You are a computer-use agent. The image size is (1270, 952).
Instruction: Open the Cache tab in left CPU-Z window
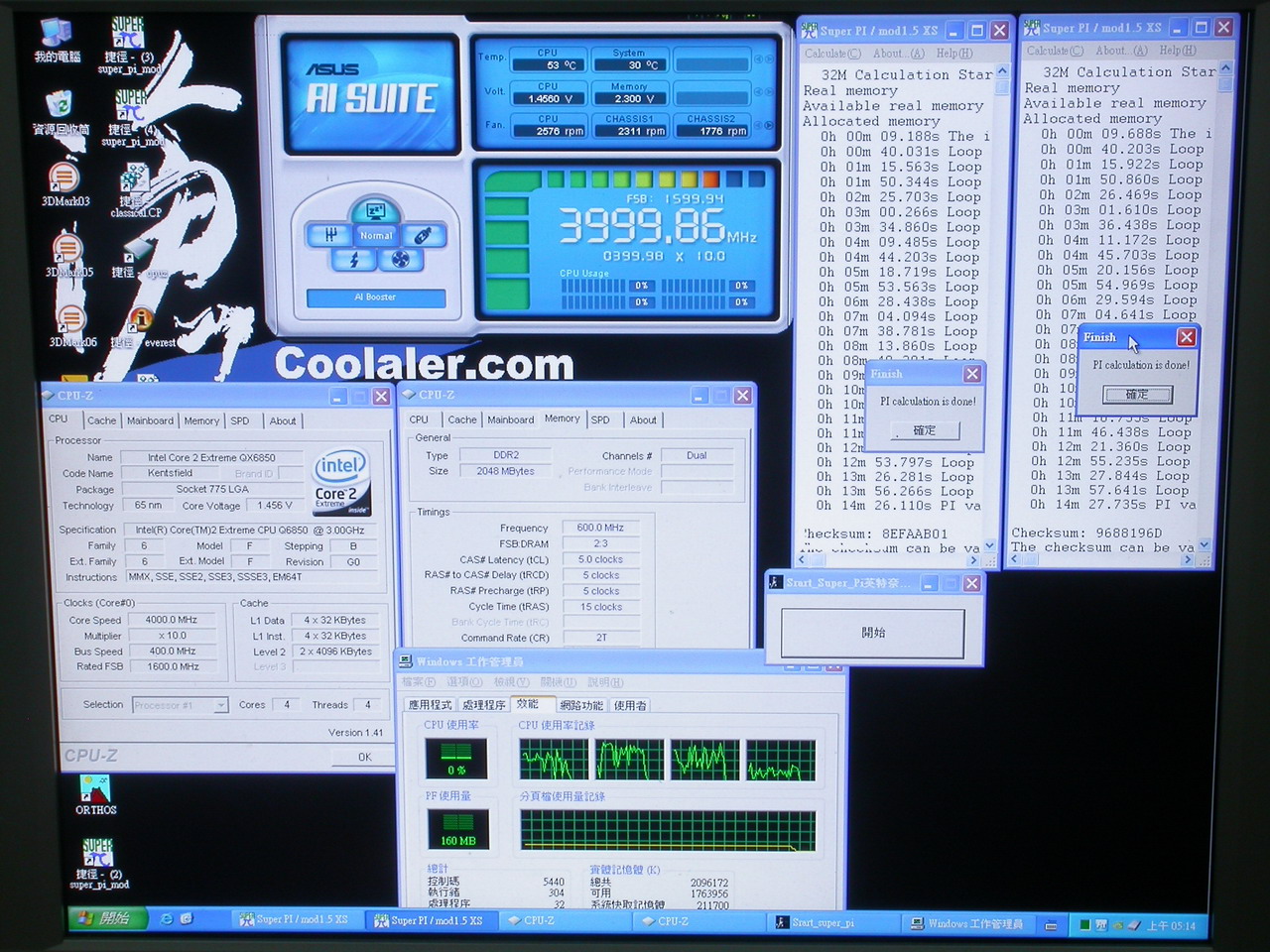pos(101,420)
